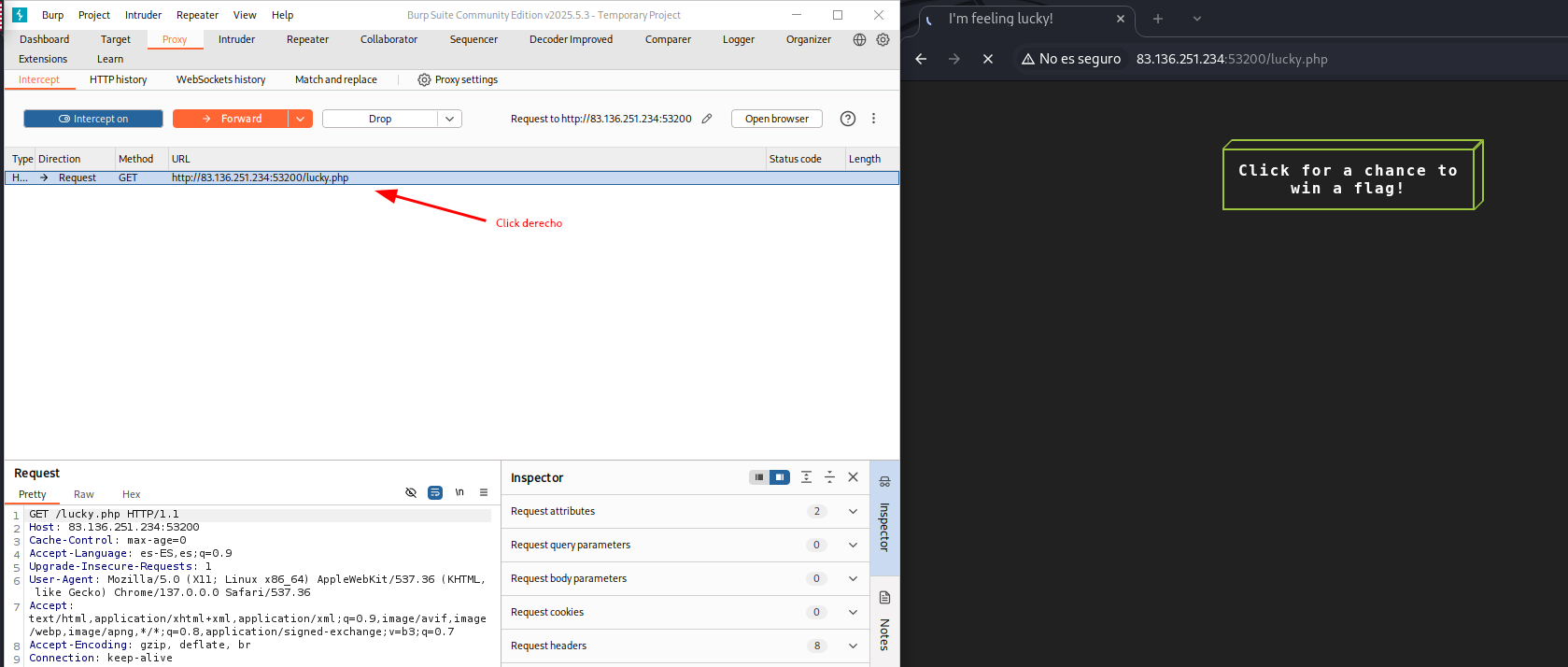Switch request view to Hex

coord(132,494)
